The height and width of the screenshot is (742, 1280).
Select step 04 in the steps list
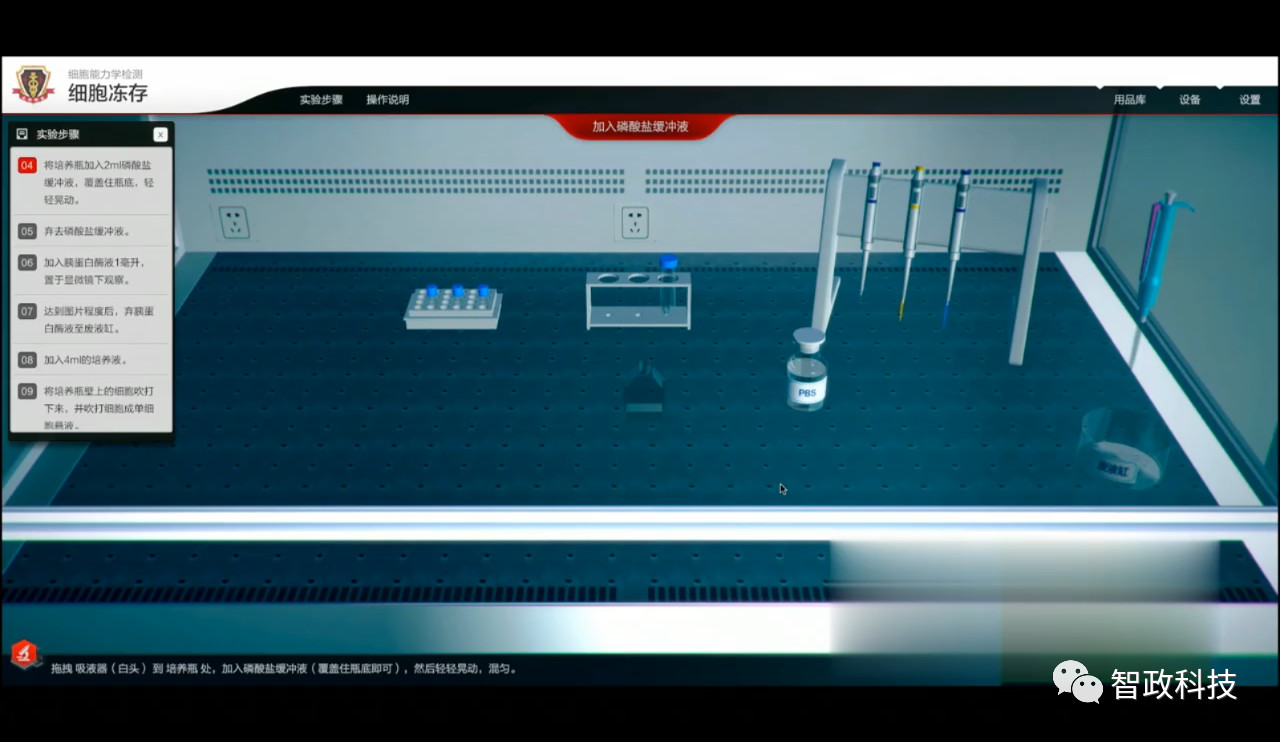click(91, 181)
